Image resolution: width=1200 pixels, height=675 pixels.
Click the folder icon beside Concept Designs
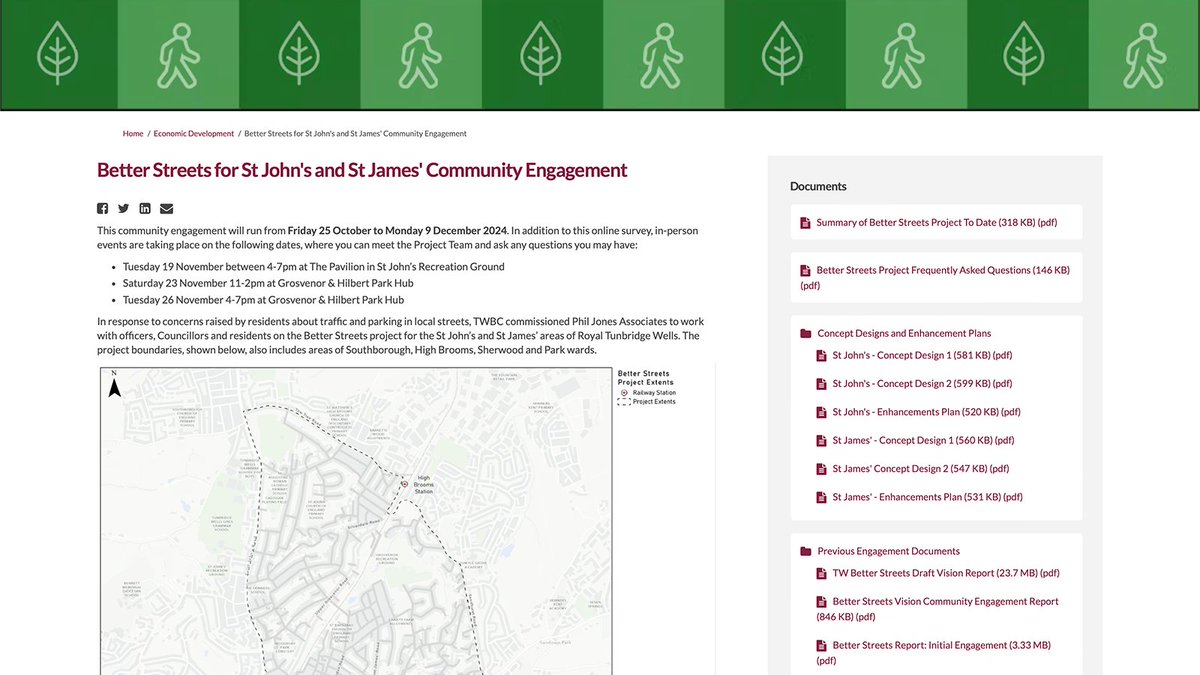click(x=806, y=333)
